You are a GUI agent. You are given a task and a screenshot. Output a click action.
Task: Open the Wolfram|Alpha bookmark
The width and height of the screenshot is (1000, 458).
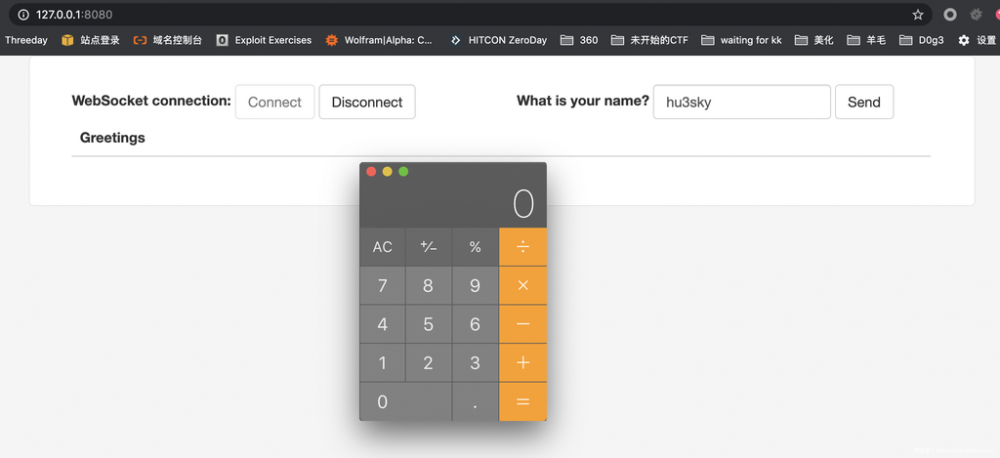[379, 40]
